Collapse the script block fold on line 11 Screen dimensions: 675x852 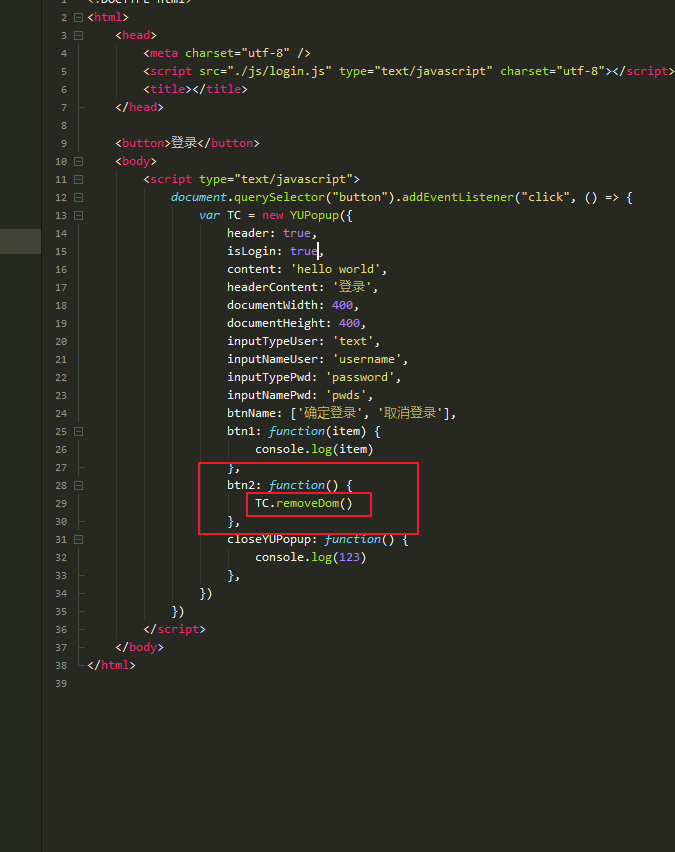pos(78,179)
